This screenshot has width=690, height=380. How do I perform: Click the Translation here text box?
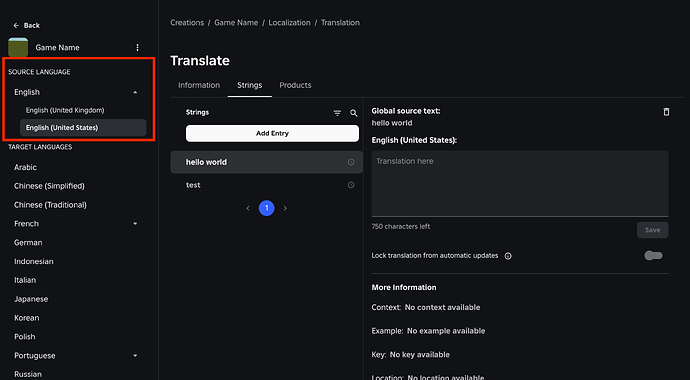click(520, 183)
